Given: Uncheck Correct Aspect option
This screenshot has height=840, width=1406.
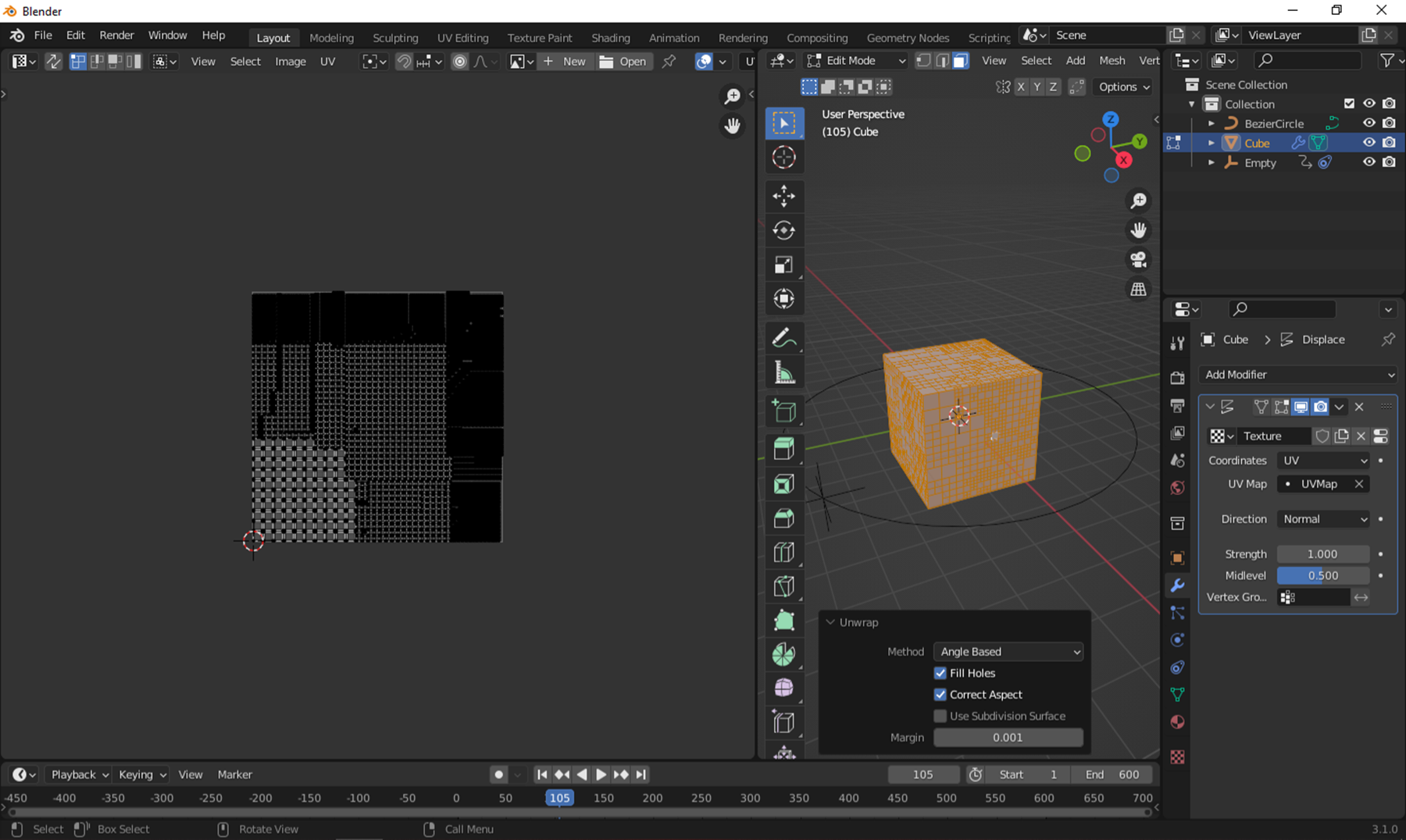Looking at the screenshot, I should point(940,695).
